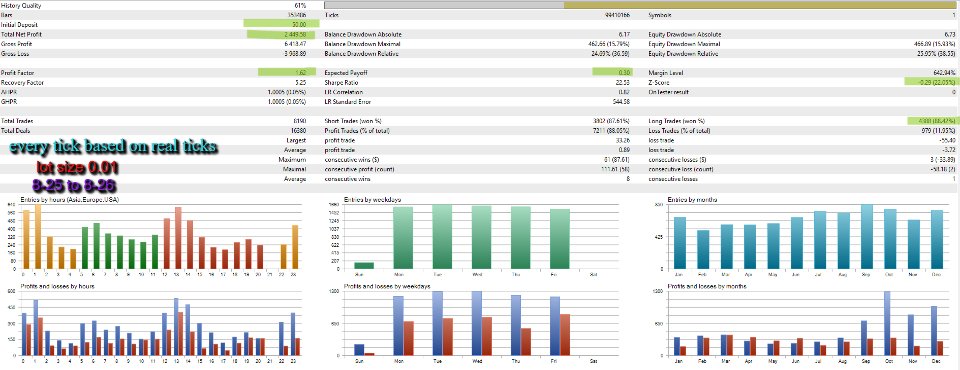Click the Profits and losses by hours title
This screenshot has height=370, width=960.
(x=57, y=286)
